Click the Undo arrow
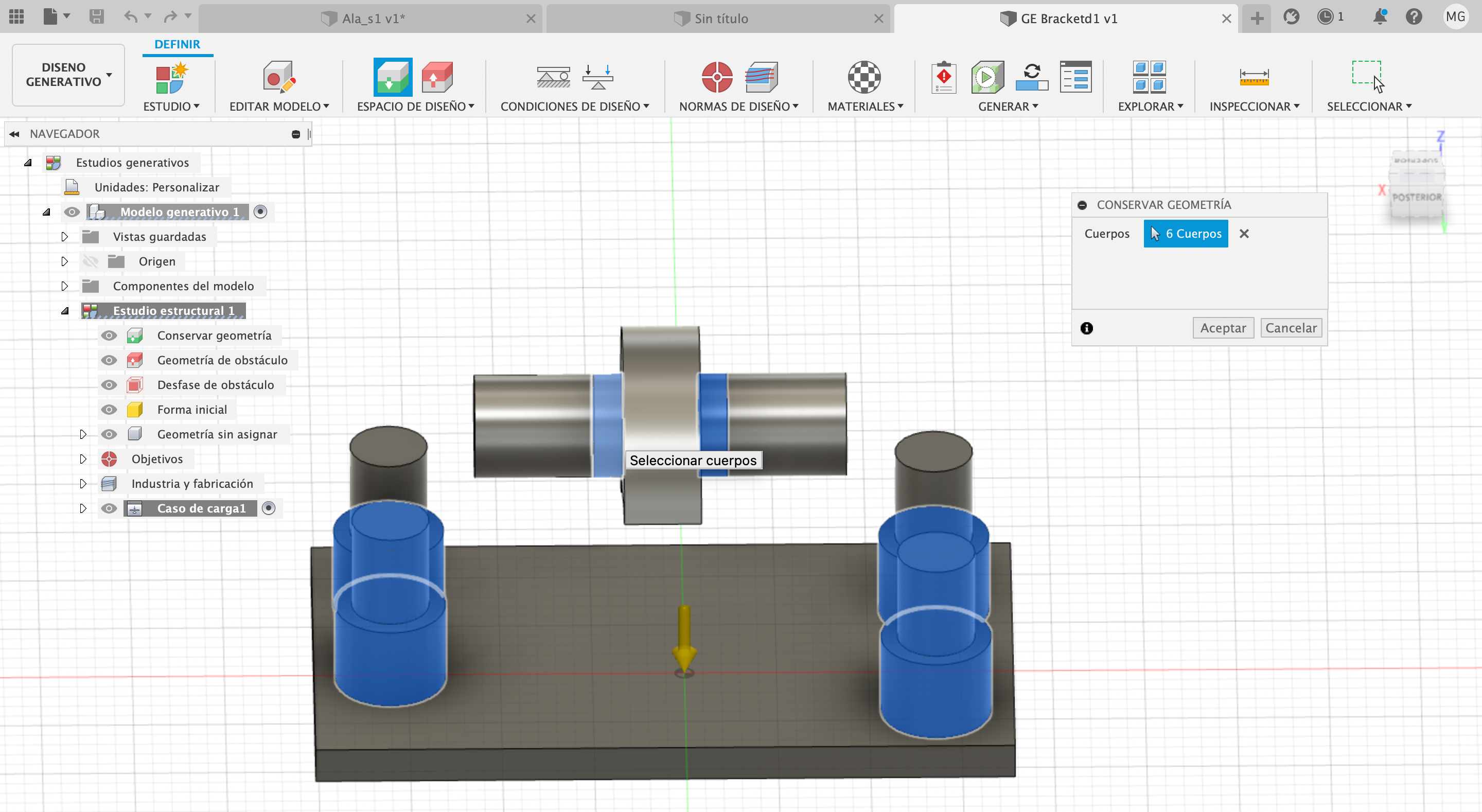 (131, 16)
